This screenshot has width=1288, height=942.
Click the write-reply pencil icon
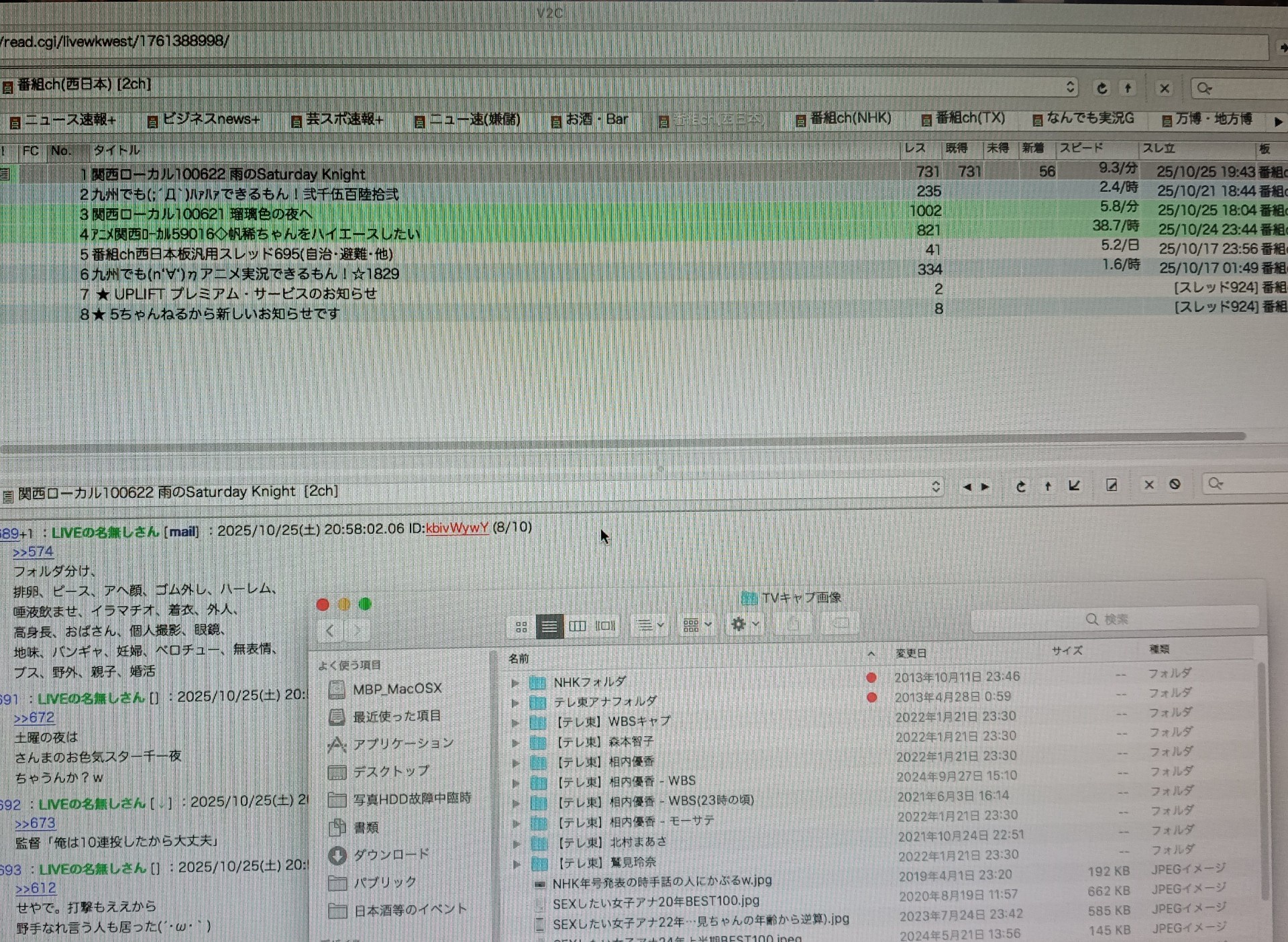1112,484
